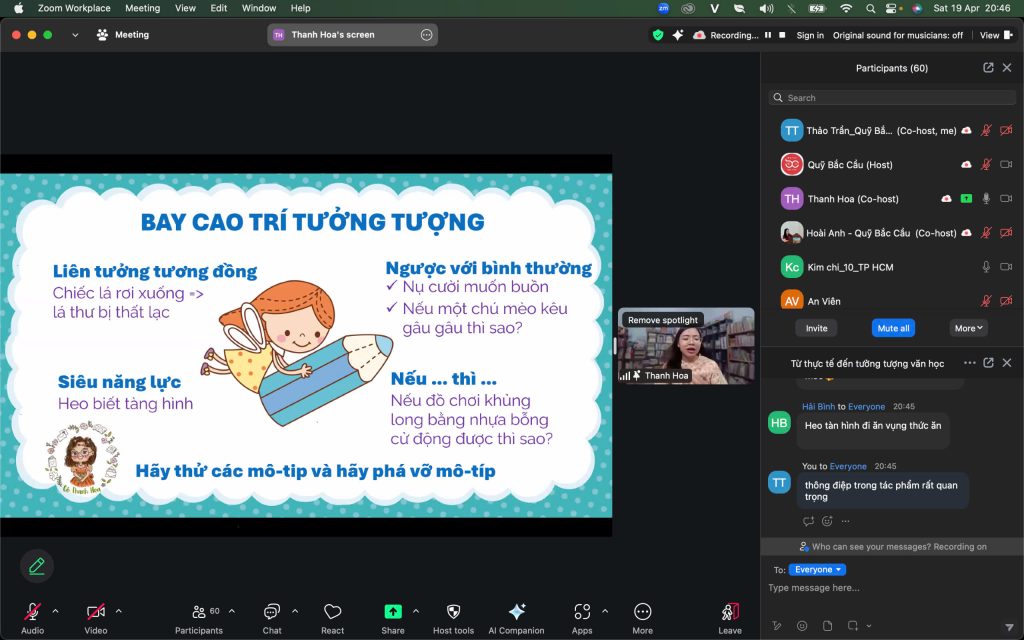Open the React emoji reactions button

click(x=332, y=612)
